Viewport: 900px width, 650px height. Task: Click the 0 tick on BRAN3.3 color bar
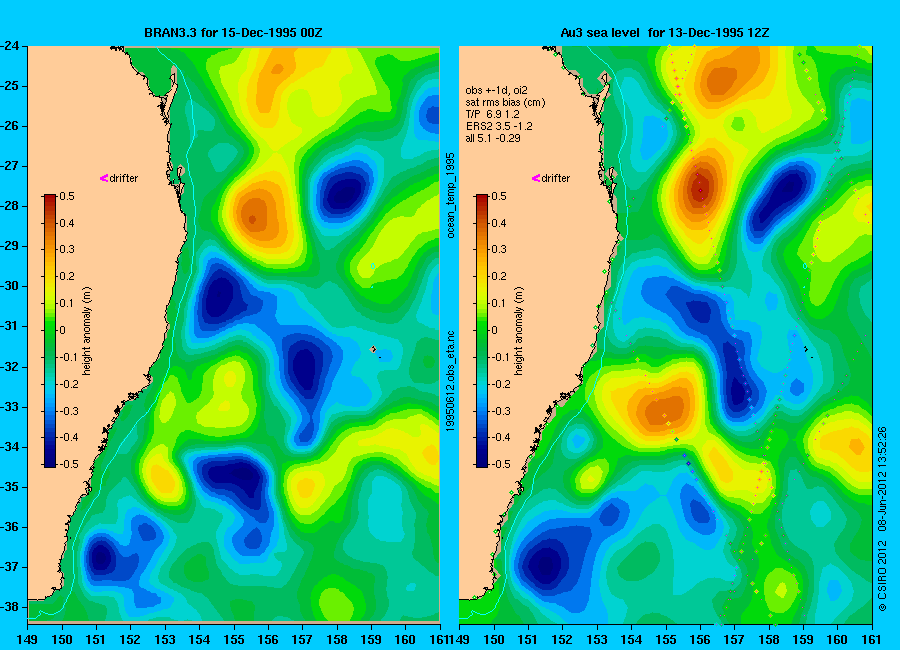[x=63, y=330]
